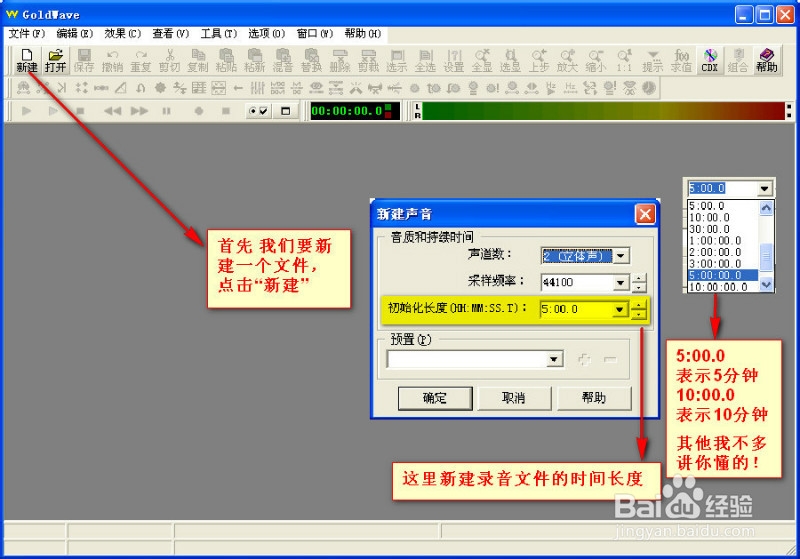
Task: Click the control window button beside time display
Action: (286, 111)
